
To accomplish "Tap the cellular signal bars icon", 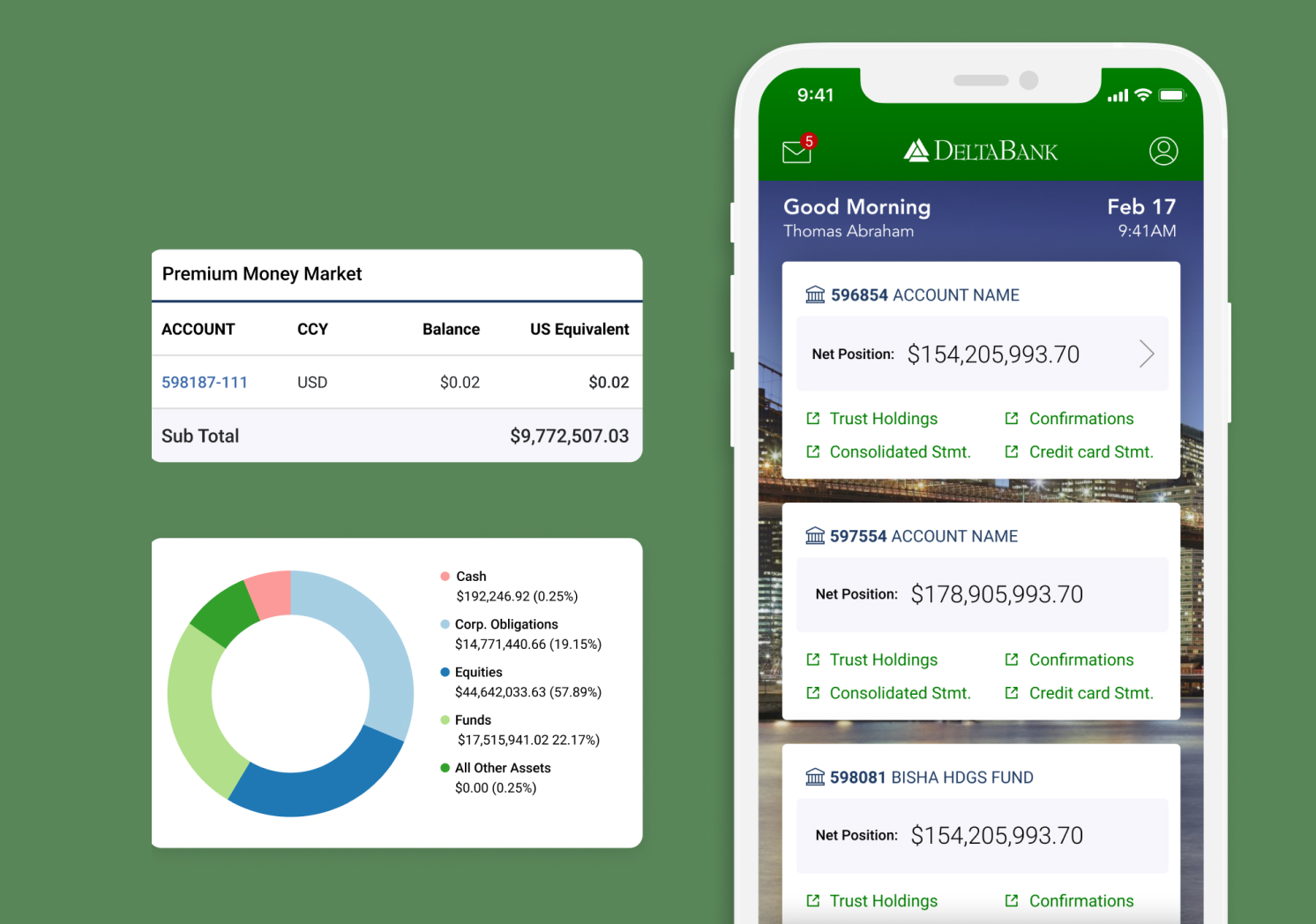I will [1118, 95].
